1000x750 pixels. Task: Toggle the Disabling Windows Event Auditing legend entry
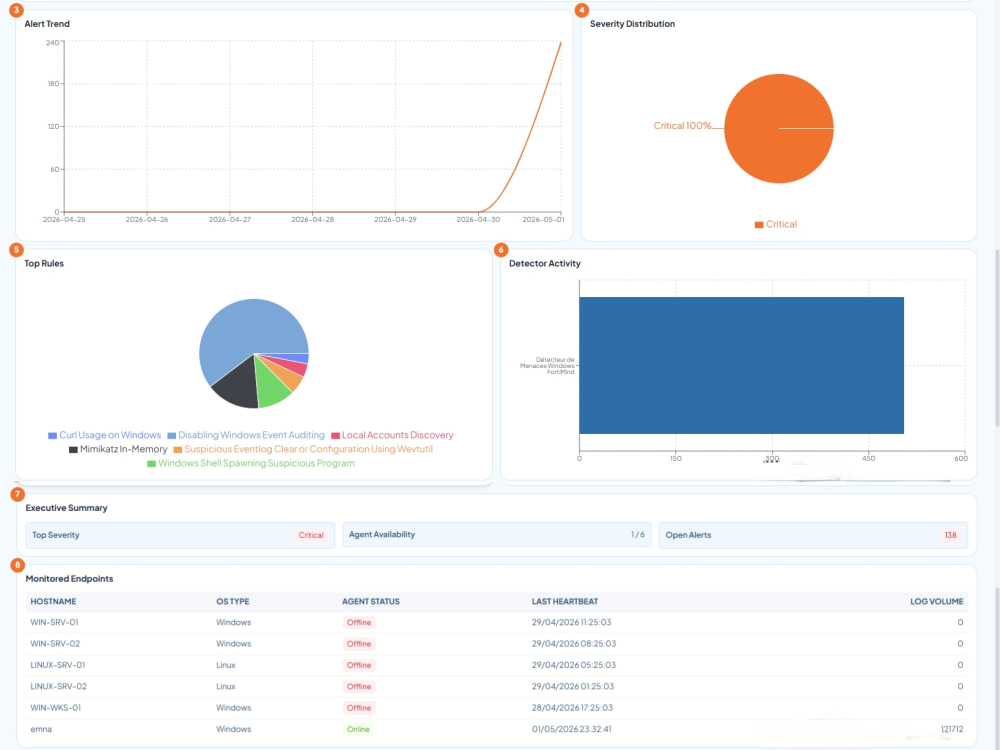tap(246, 435)
